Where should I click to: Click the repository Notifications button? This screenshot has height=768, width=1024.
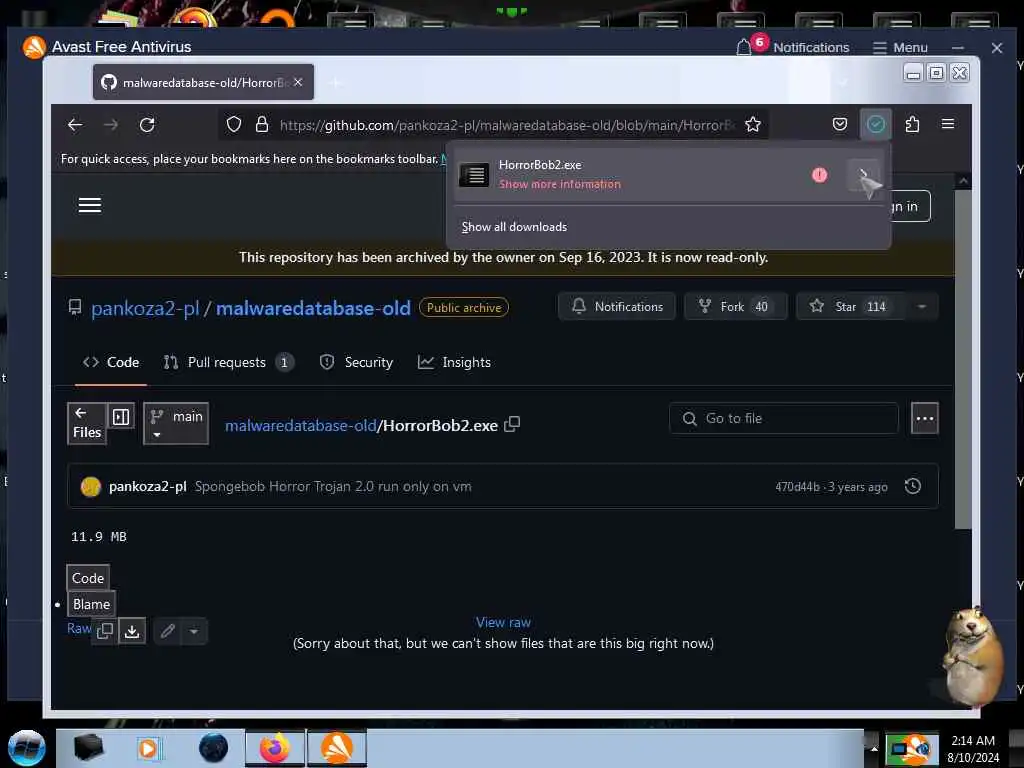(x=616, y=306)
